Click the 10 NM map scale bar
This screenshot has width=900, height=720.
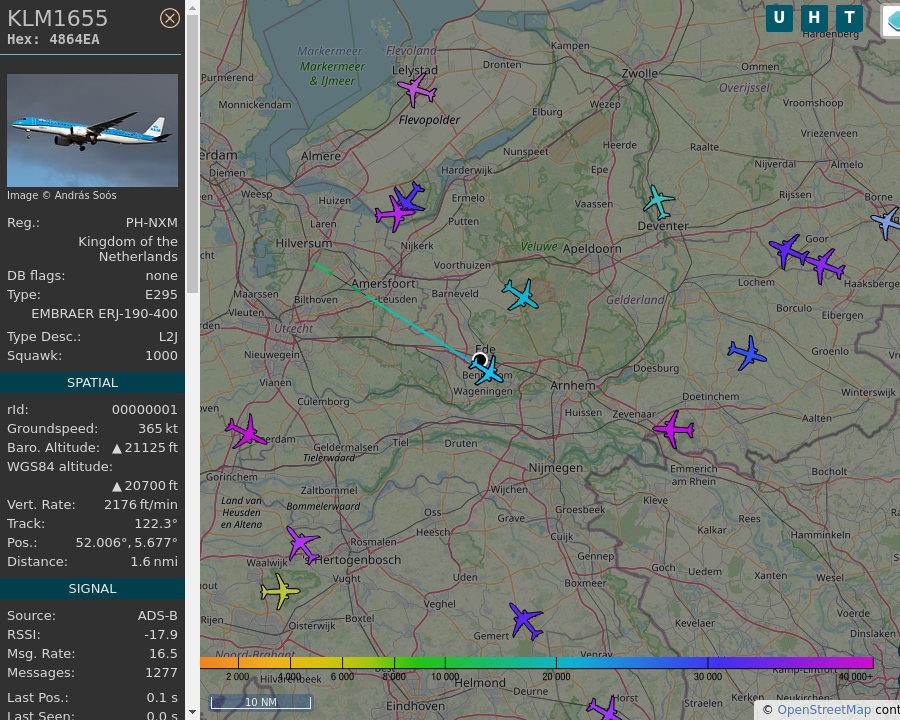[x=261, y=702]
